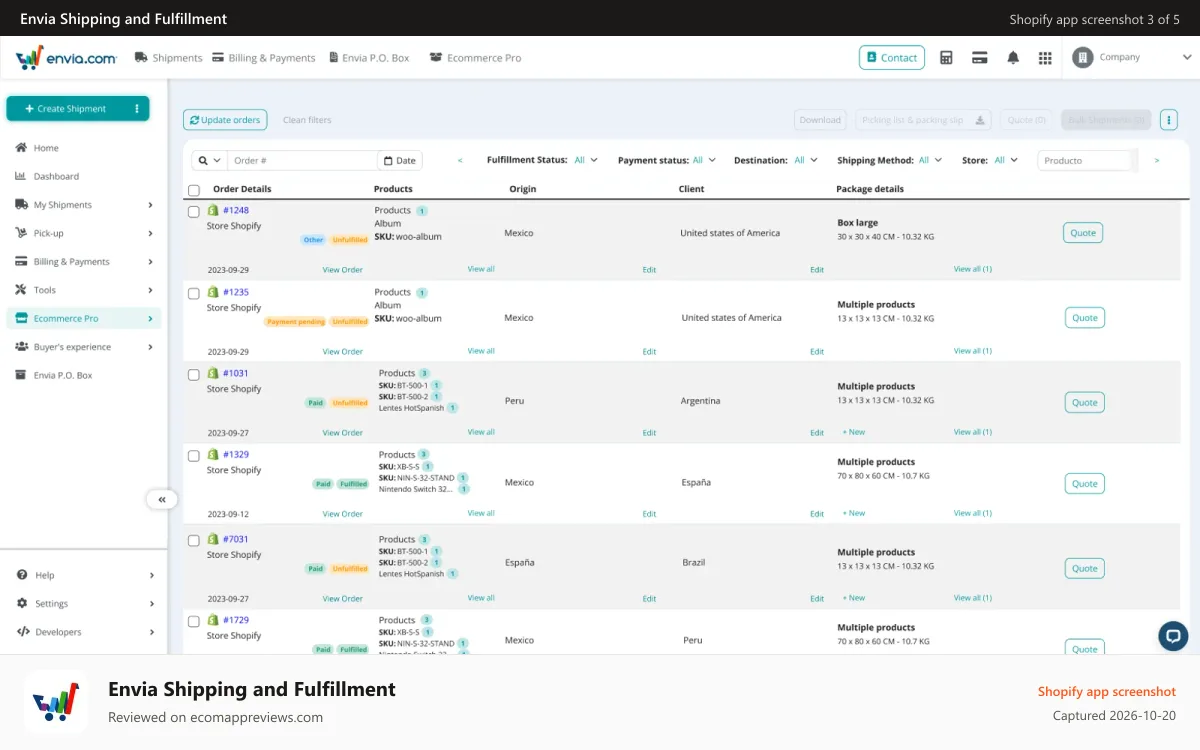
Task: Expand the Settings menu in sidebar
Action: [x=84, y=604]
